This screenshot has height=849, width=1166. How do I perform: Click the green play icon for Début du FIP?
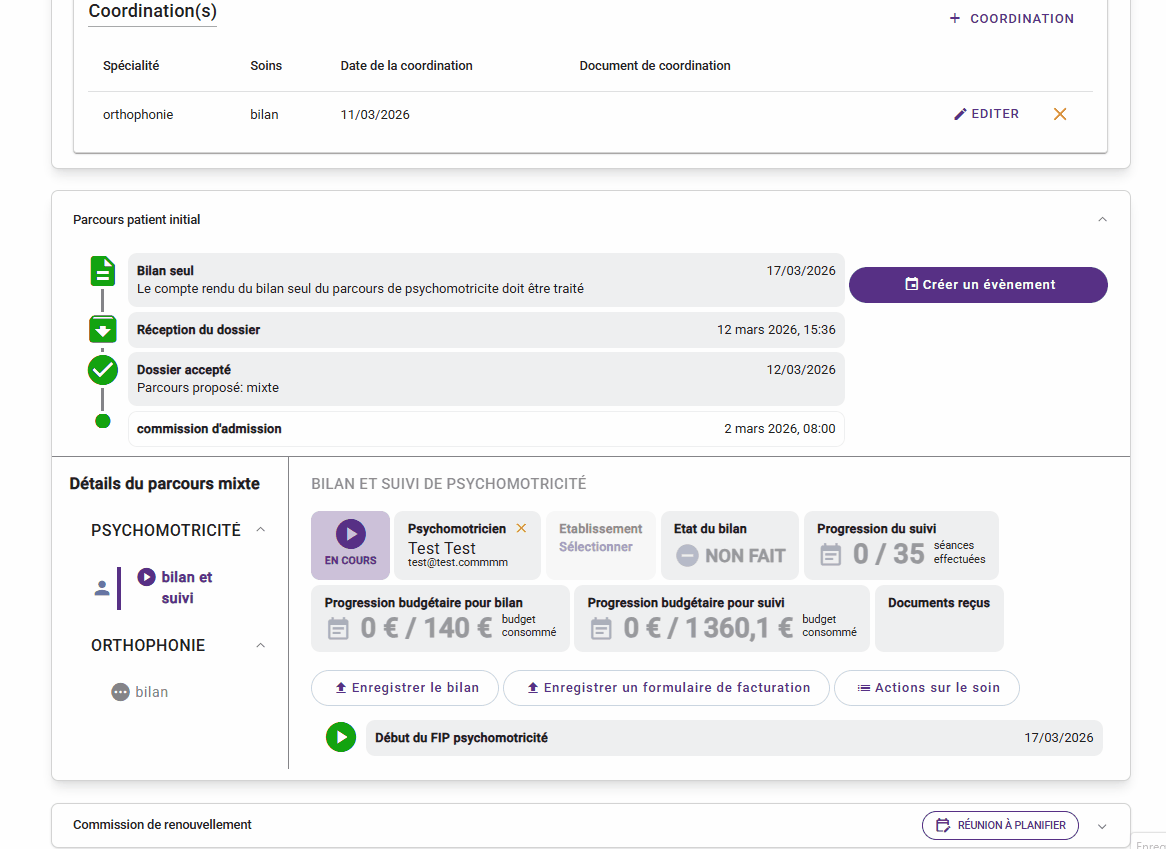click(x=341, y=737)
